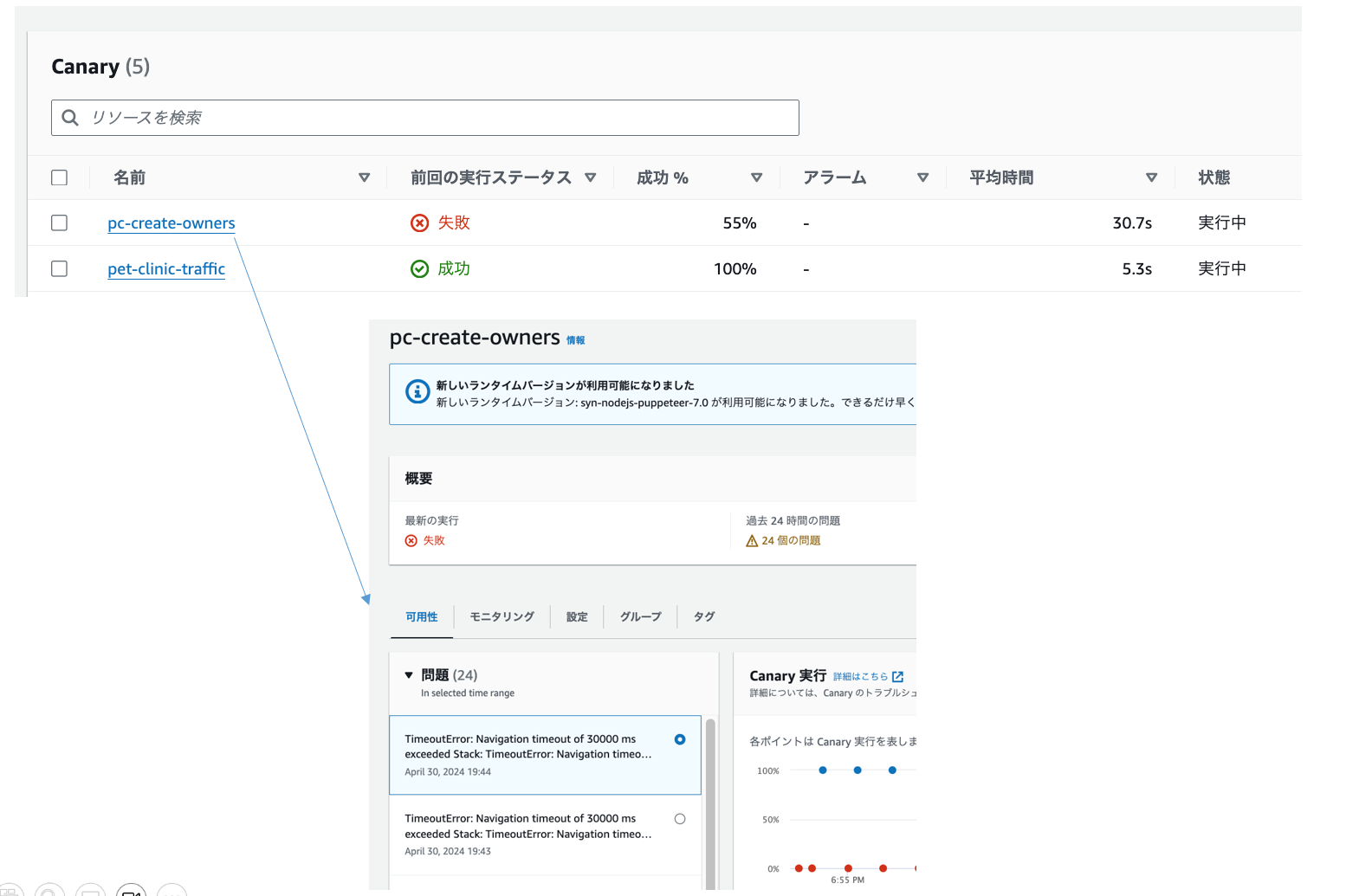Click the failed icon under 最新の実行
Viewport: 1359px width, 896px height.
click(x=411, y=541)
